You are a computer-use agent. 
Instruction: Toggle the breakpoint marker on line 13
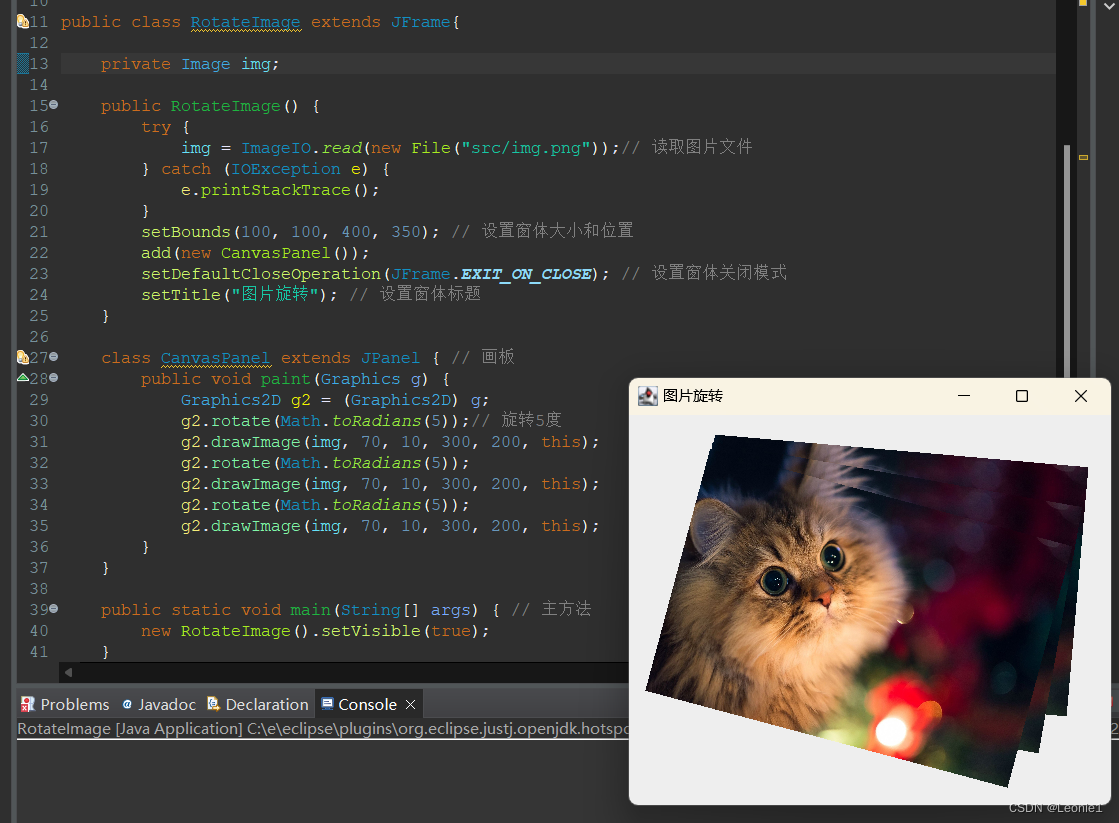pyautogui.click(x=23, y=63)
